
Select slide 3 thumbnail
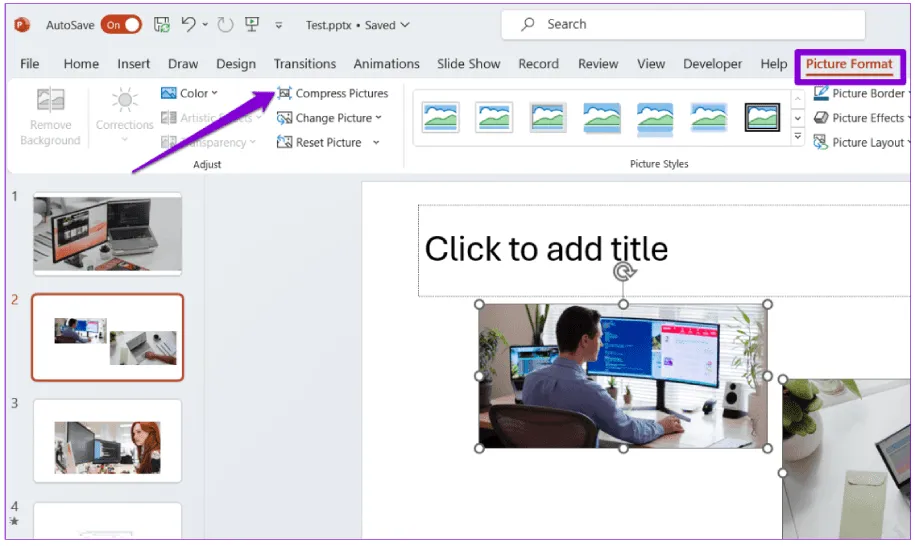108,440
